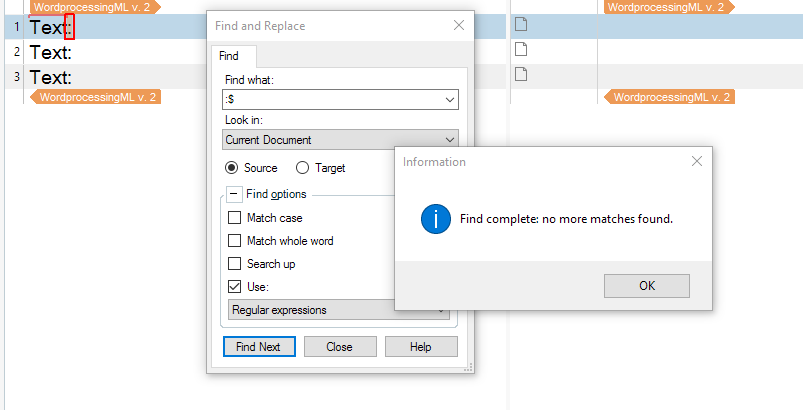Viewport: 803px width, 410px height.
Task: Click bottom-right WordprocessingML v. 2 tag
Action: (x=669, y=97)
